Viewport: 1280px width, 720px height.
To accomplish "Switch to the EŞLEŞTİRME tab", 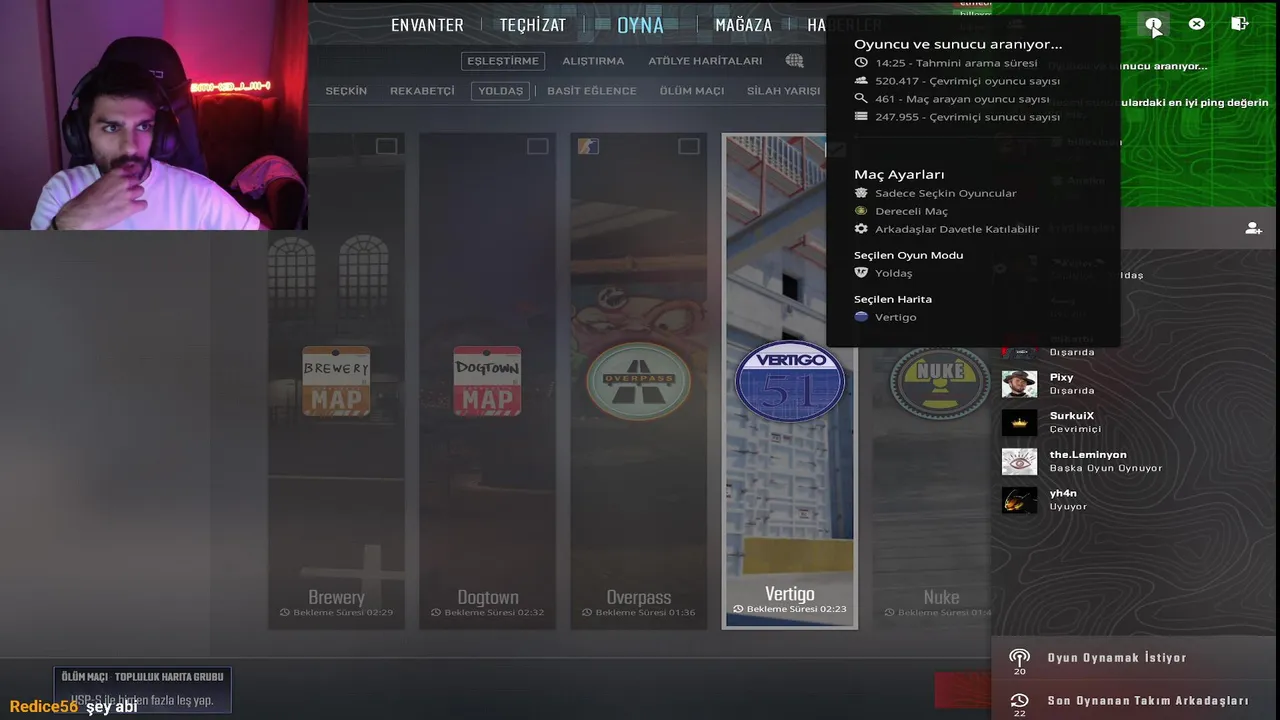I will coord(503,61).
